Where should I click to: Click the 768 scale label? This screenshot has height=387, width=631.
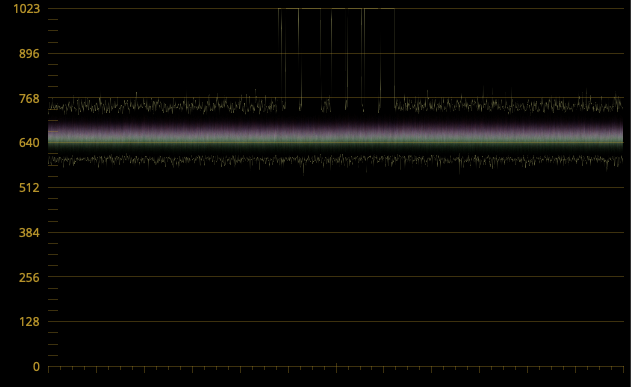(x=29, y=98)
